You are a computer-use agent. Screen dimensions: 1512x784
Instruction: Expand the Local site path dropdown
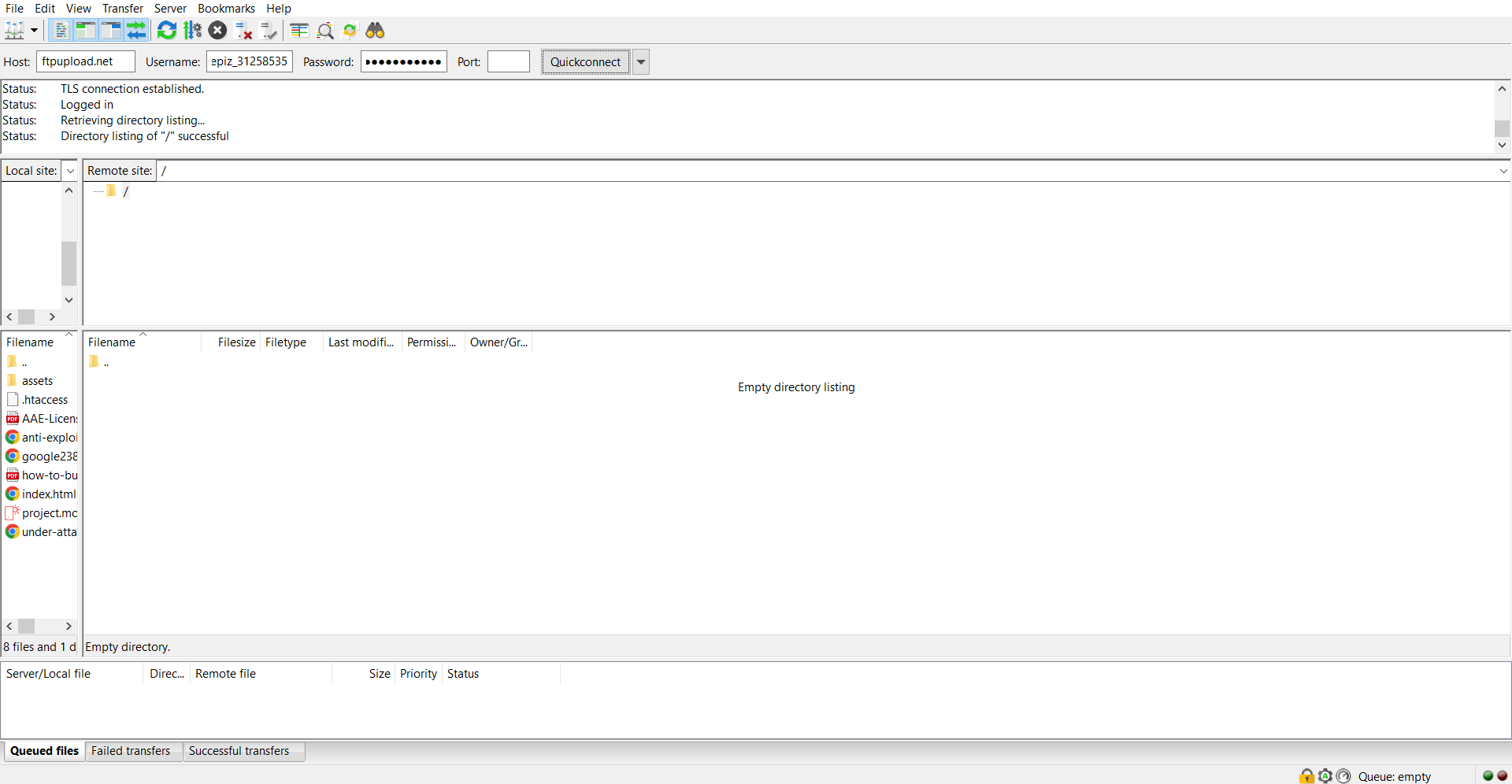70,171
